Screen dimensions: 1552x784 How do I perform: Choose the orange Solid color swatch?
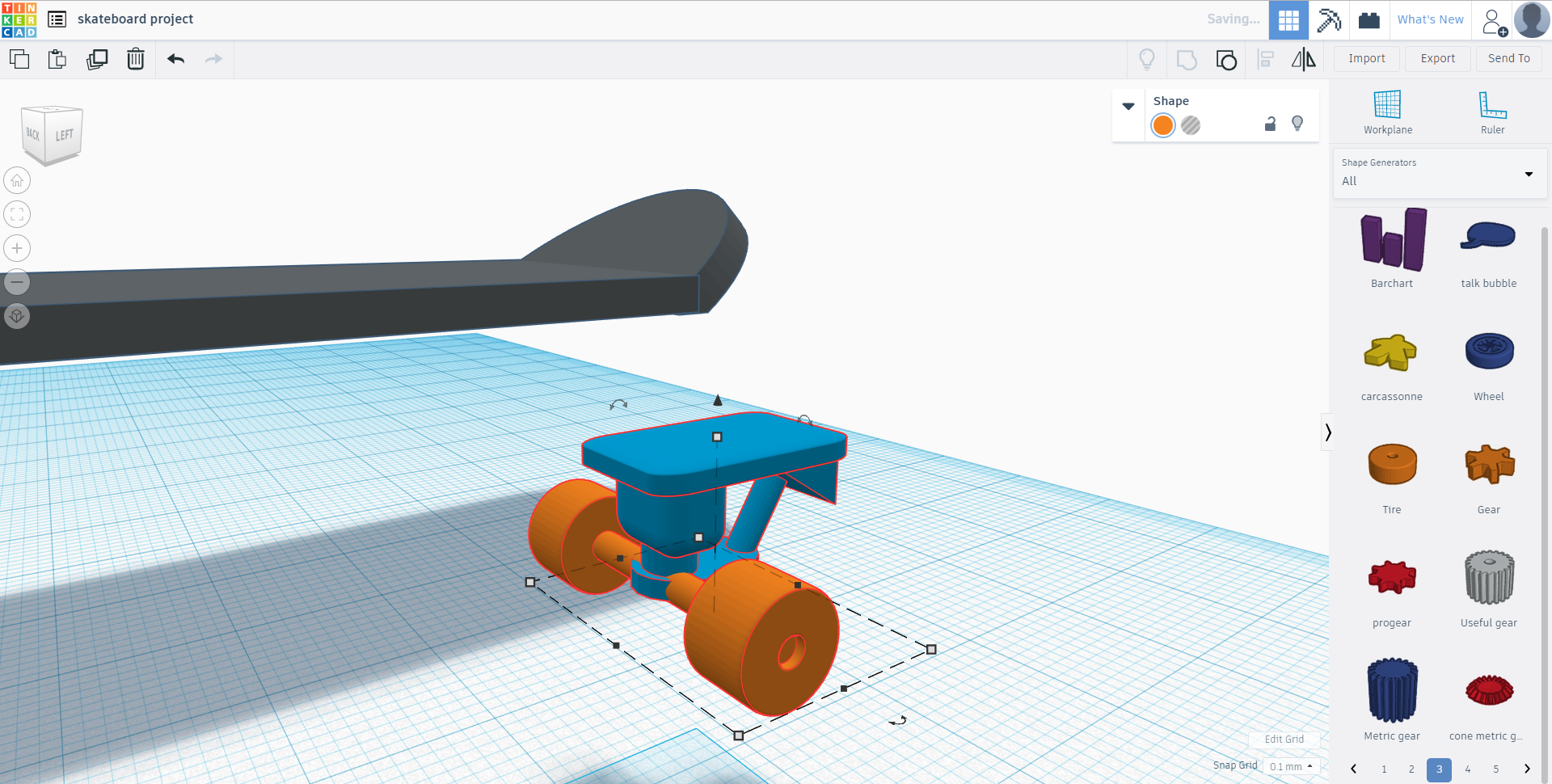click(1163, 125)
